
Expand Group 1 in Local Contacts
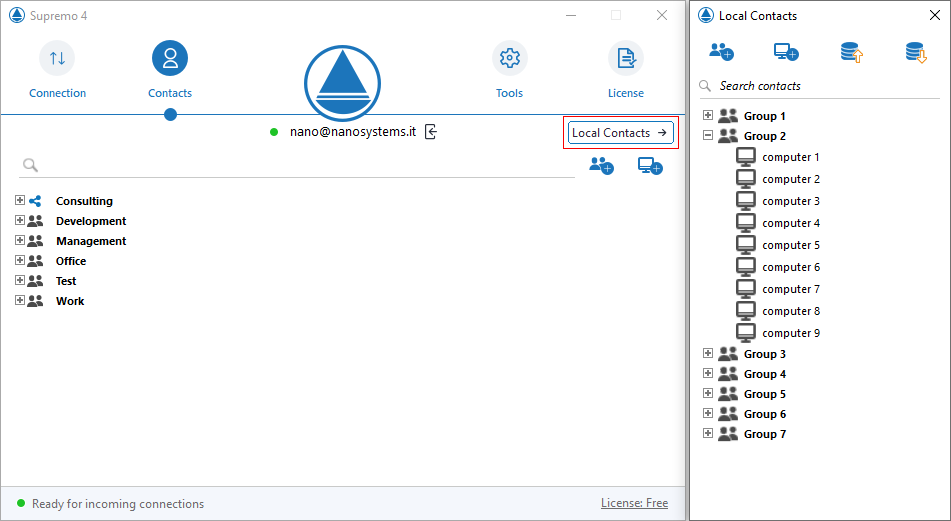click(707, 115)
